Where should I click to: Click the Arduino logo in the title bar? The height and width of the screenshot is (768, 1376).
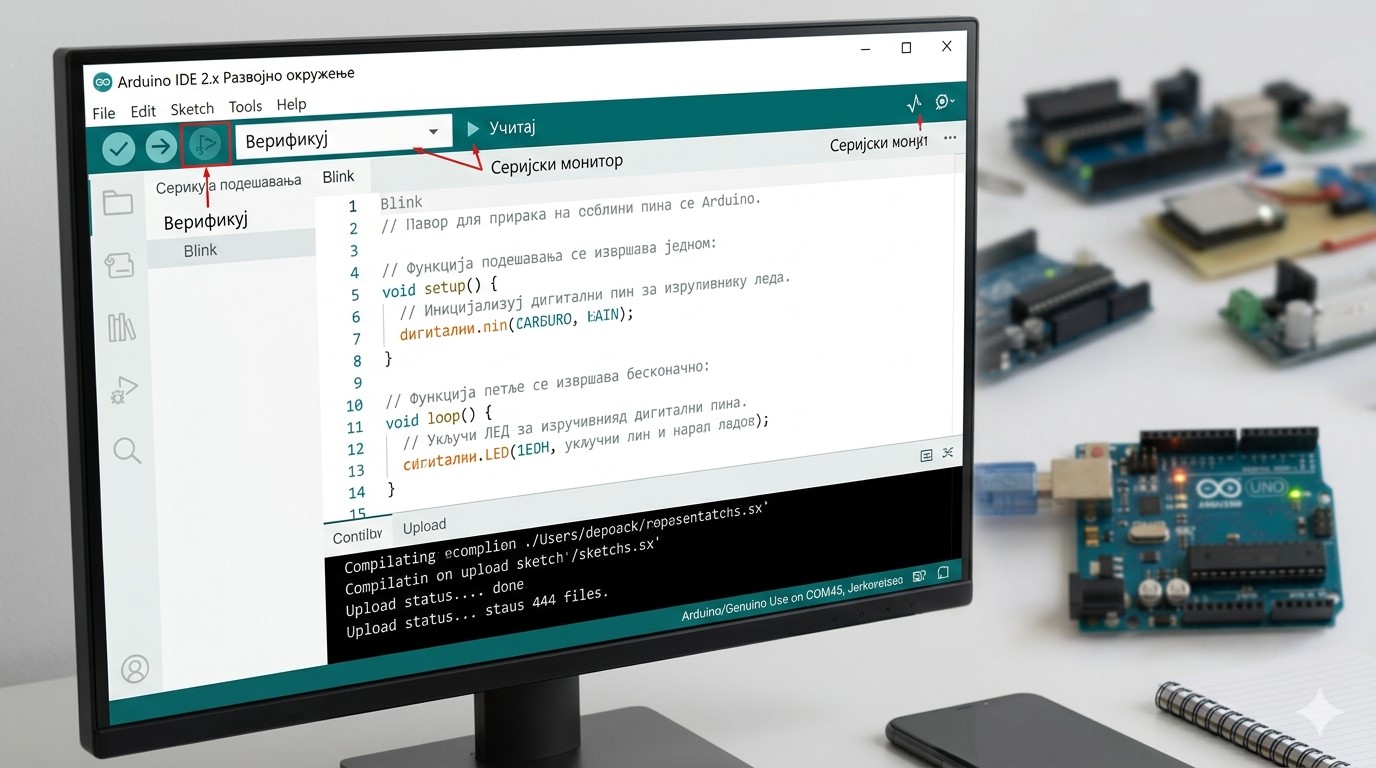tap(102, 82)
